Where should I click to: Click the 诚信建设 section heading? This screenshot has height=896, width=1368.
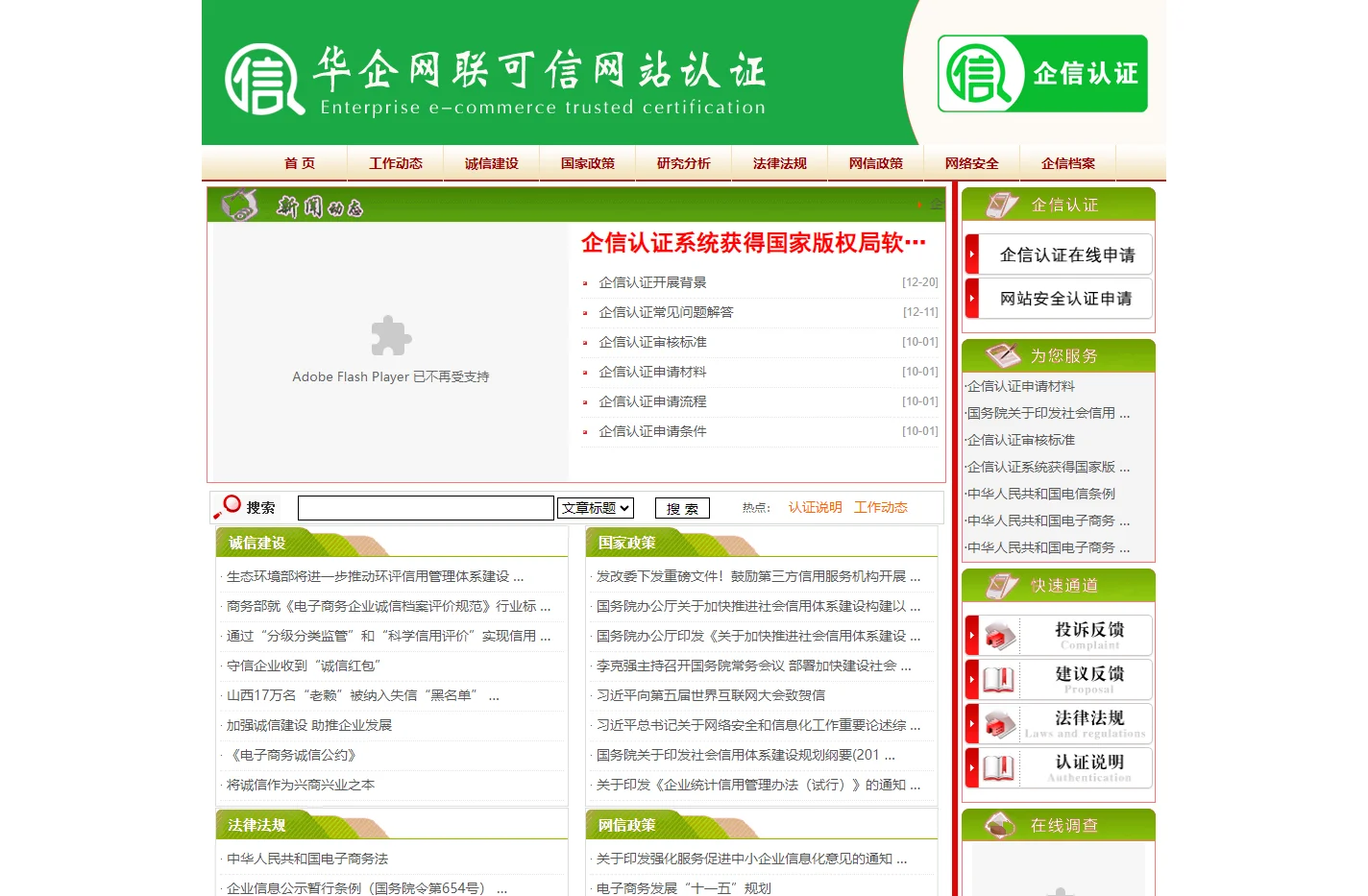pyautogui.click(x=257, y=543)
